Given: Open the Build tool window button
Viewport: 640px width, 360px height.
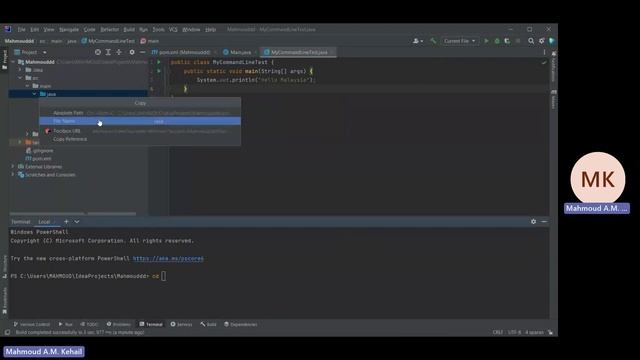Looking at the screenshot, I should pos(208,324).
